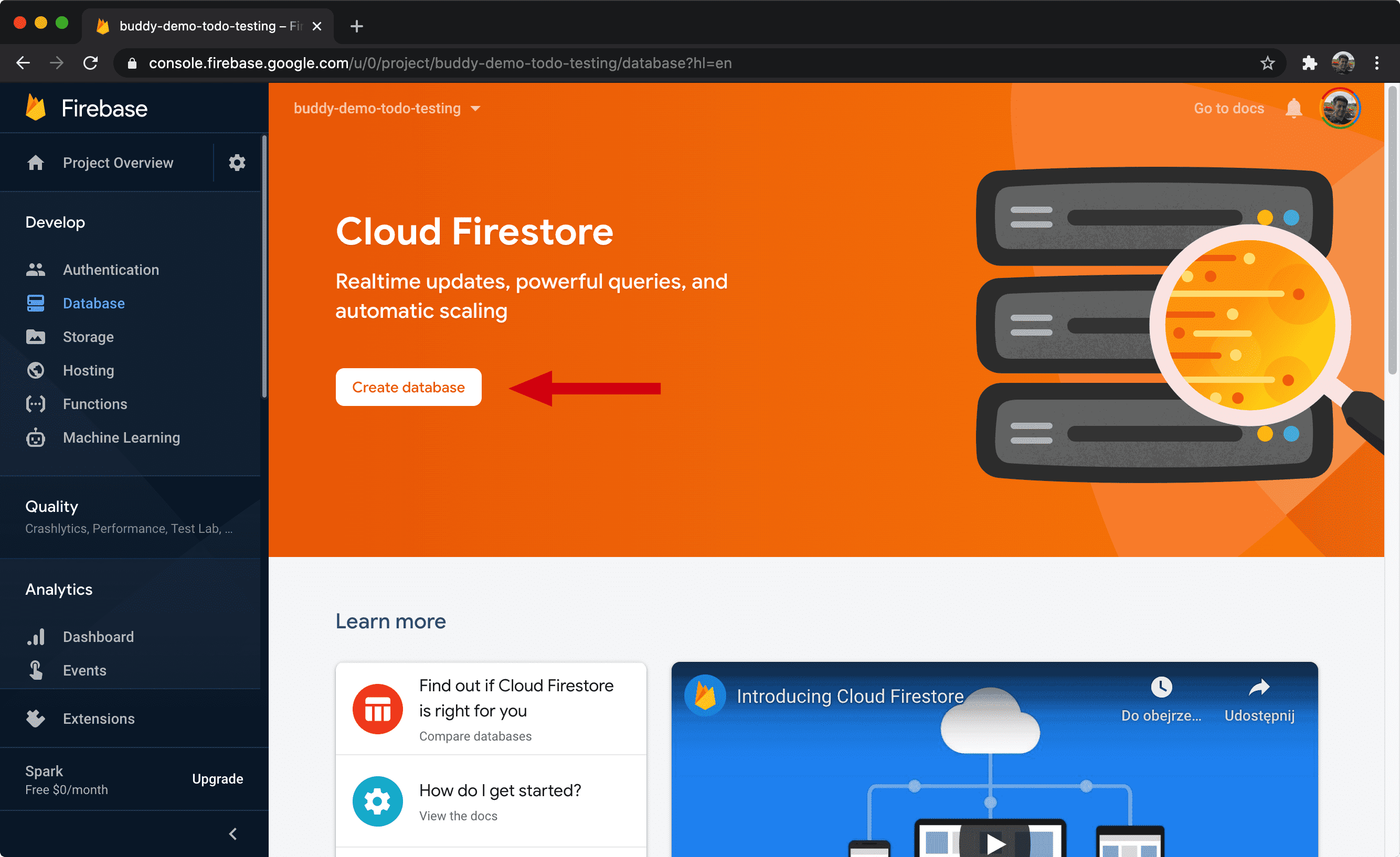Screen dimensions: 1400x857
Task: Click the Create database button
Action: (409, 386)
